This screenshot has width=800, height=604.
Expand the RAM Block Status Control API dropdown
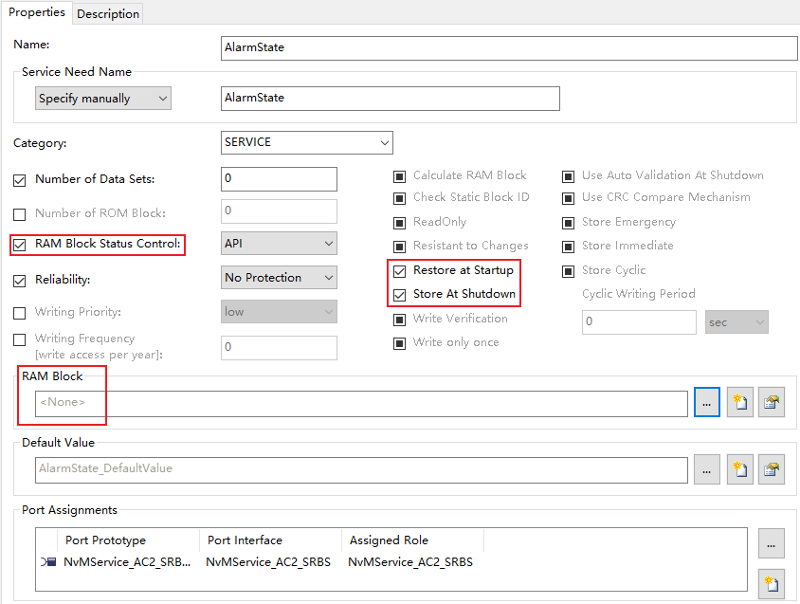tap(278, 243)
